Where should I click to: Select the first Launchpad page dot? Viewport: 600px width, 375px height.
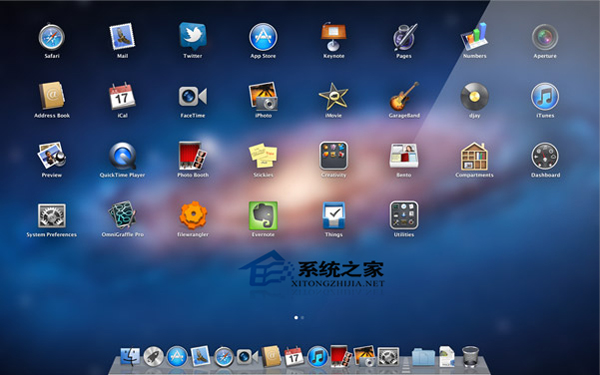tap(296, 318)
